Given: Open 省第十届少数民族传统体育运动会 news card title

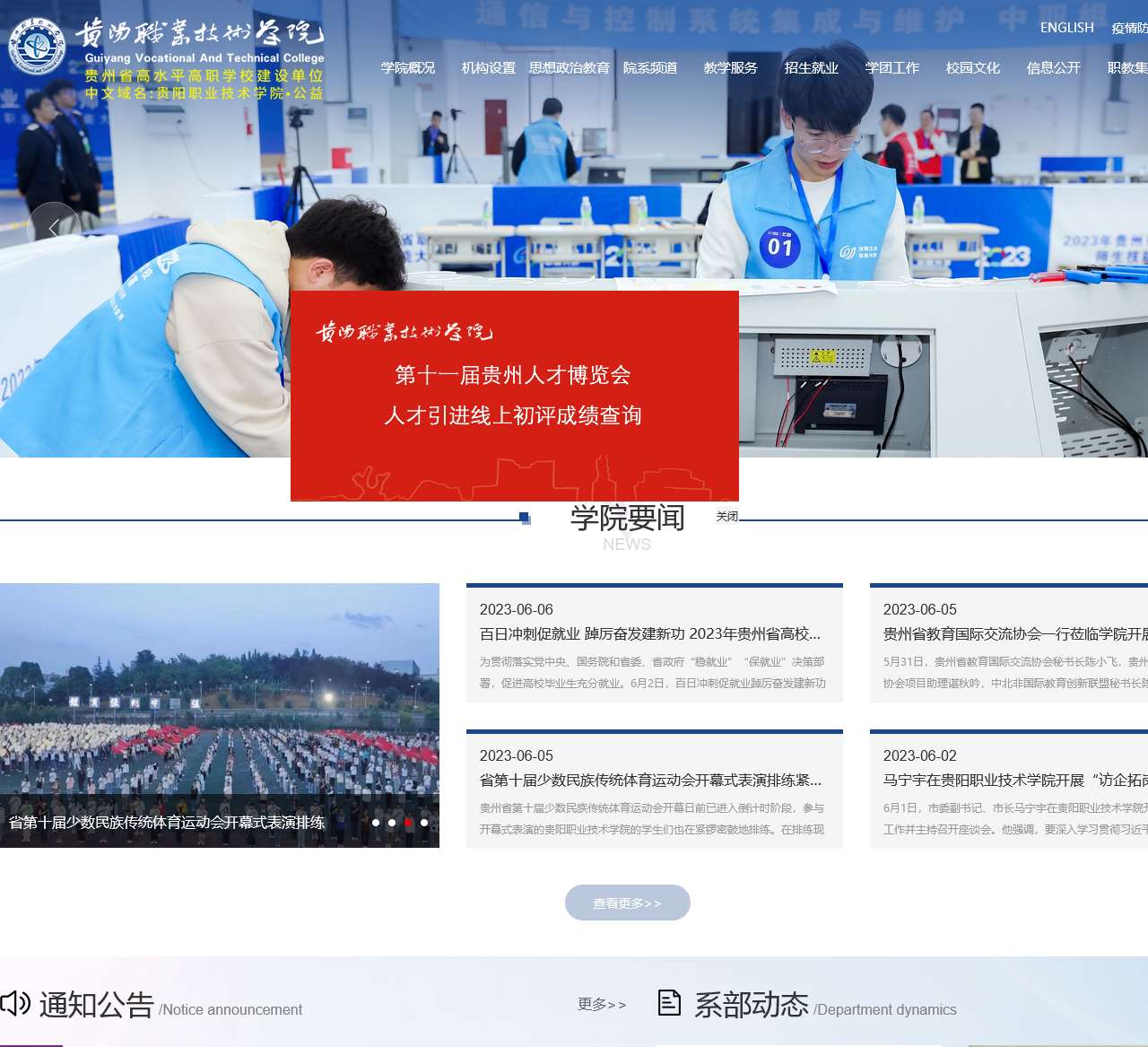Looking at the screenshot, I should 650,781.
